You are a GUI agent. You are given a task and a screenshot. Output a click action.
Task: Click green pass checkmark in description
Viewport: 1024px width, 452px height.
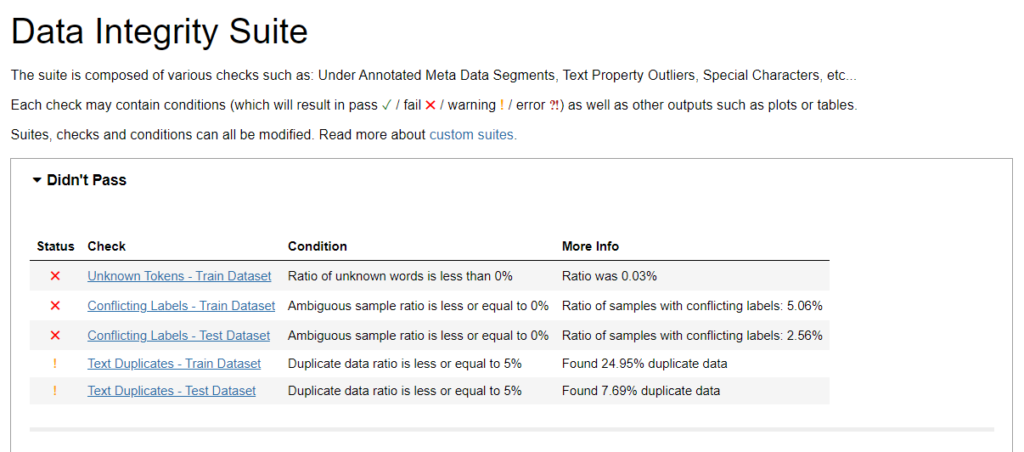pos(386,105)
